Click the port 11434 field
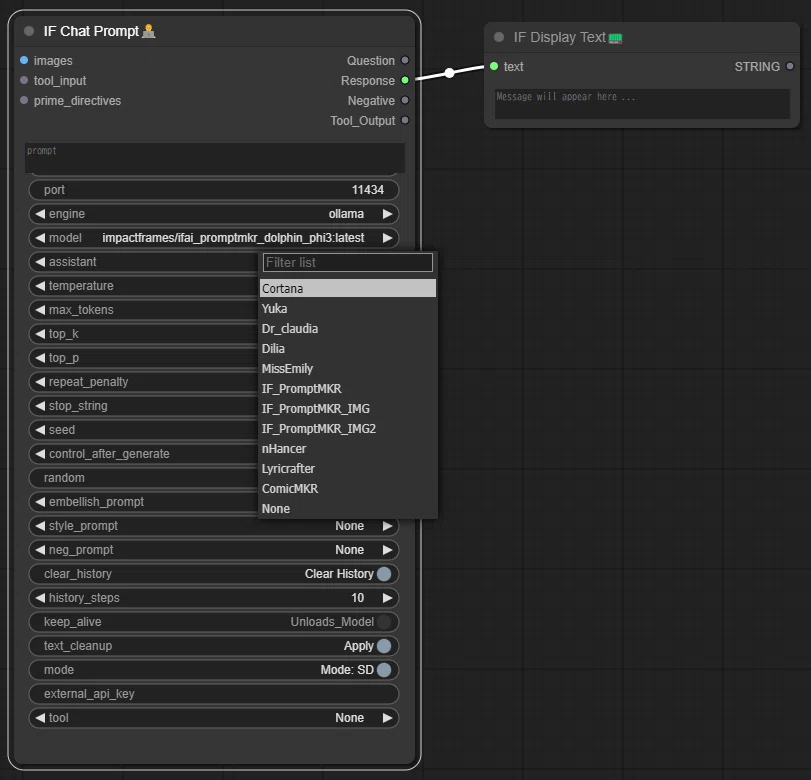This screenshot has width=811, height=780. (x=214, y=190)
